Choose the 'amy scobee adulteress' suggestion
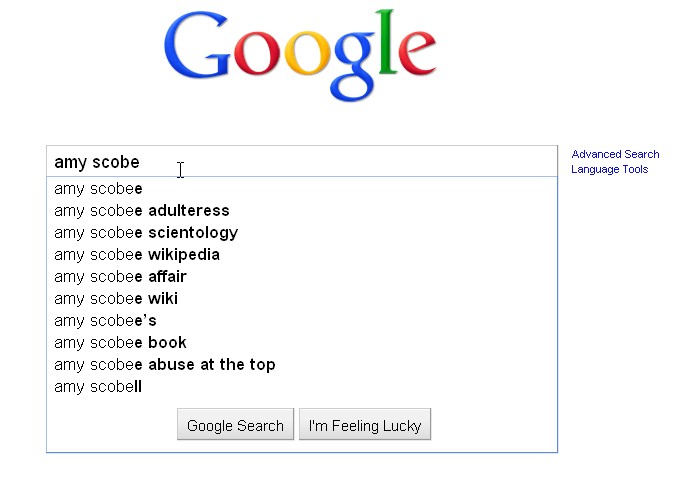This screenshot has height=499, width=674. [x=142, y=210]
